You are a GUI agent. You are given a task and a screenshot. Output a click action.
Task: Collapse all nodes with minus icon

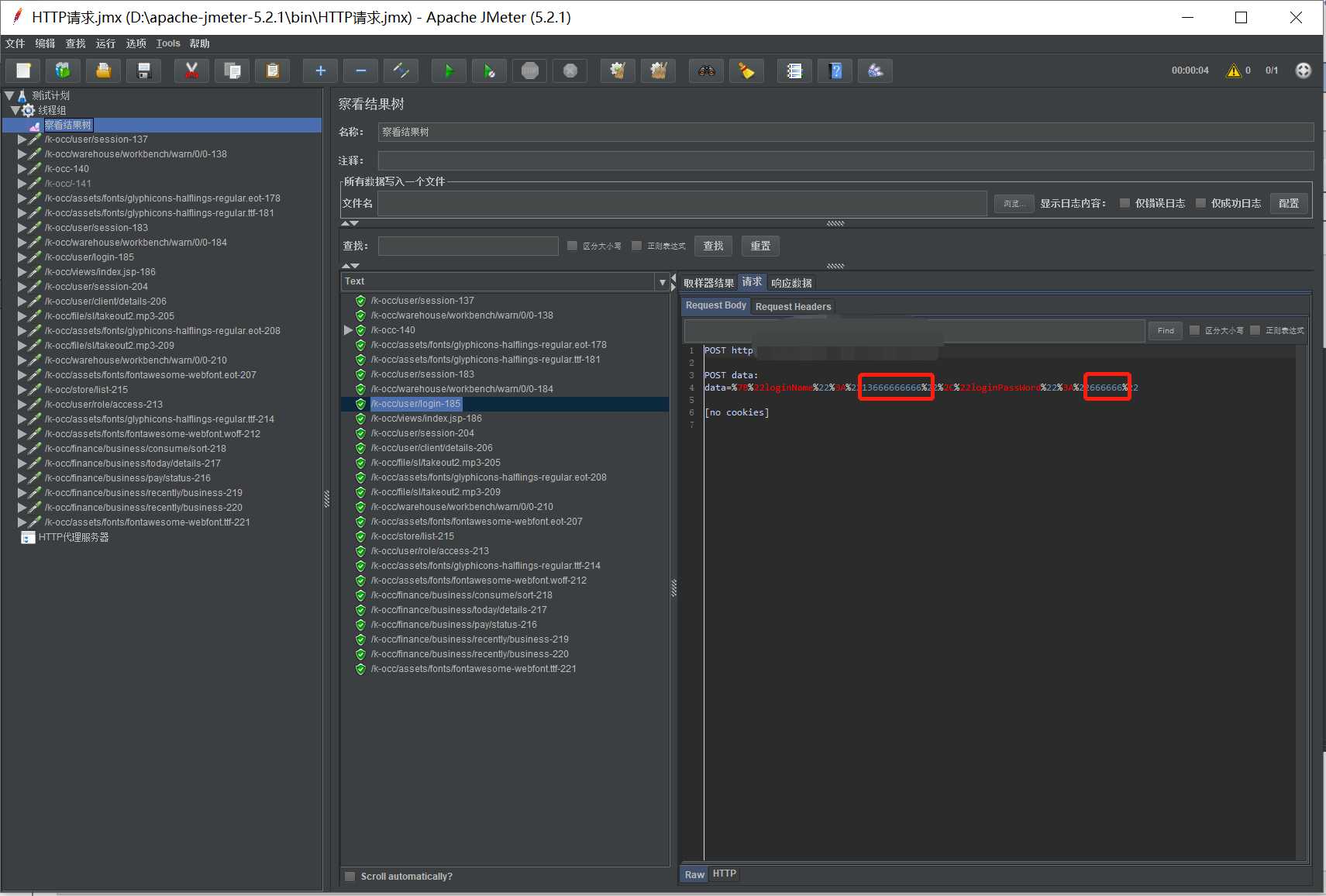pos(360,71)
